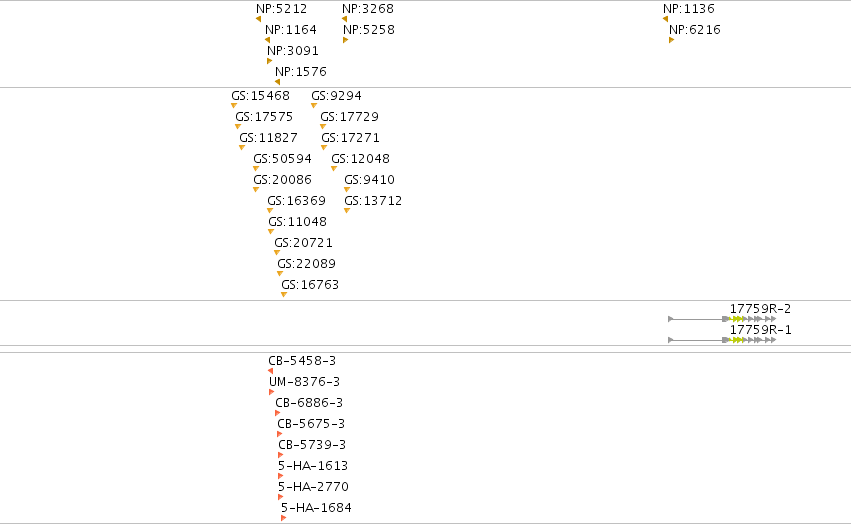Screen dimensions: 851x524
Task: Select the GS:9410 insertion label
Action: (x=370, y=180)
